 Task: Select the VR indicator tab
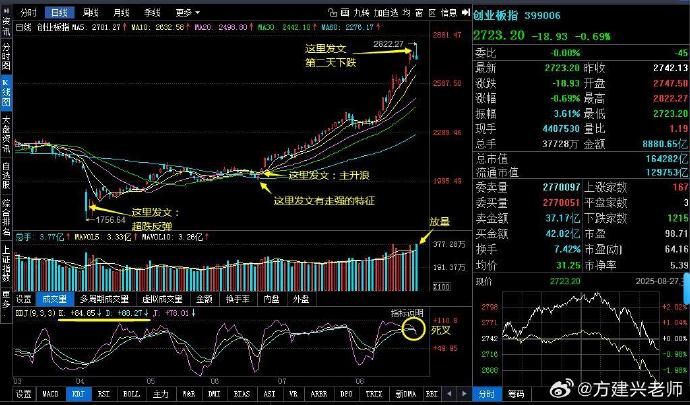coord(294,394)
